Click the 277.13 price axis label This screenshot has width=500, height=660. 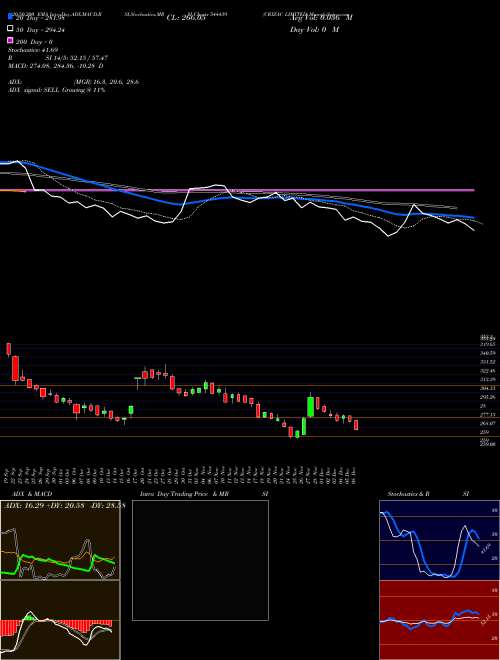tap(488, 415)
